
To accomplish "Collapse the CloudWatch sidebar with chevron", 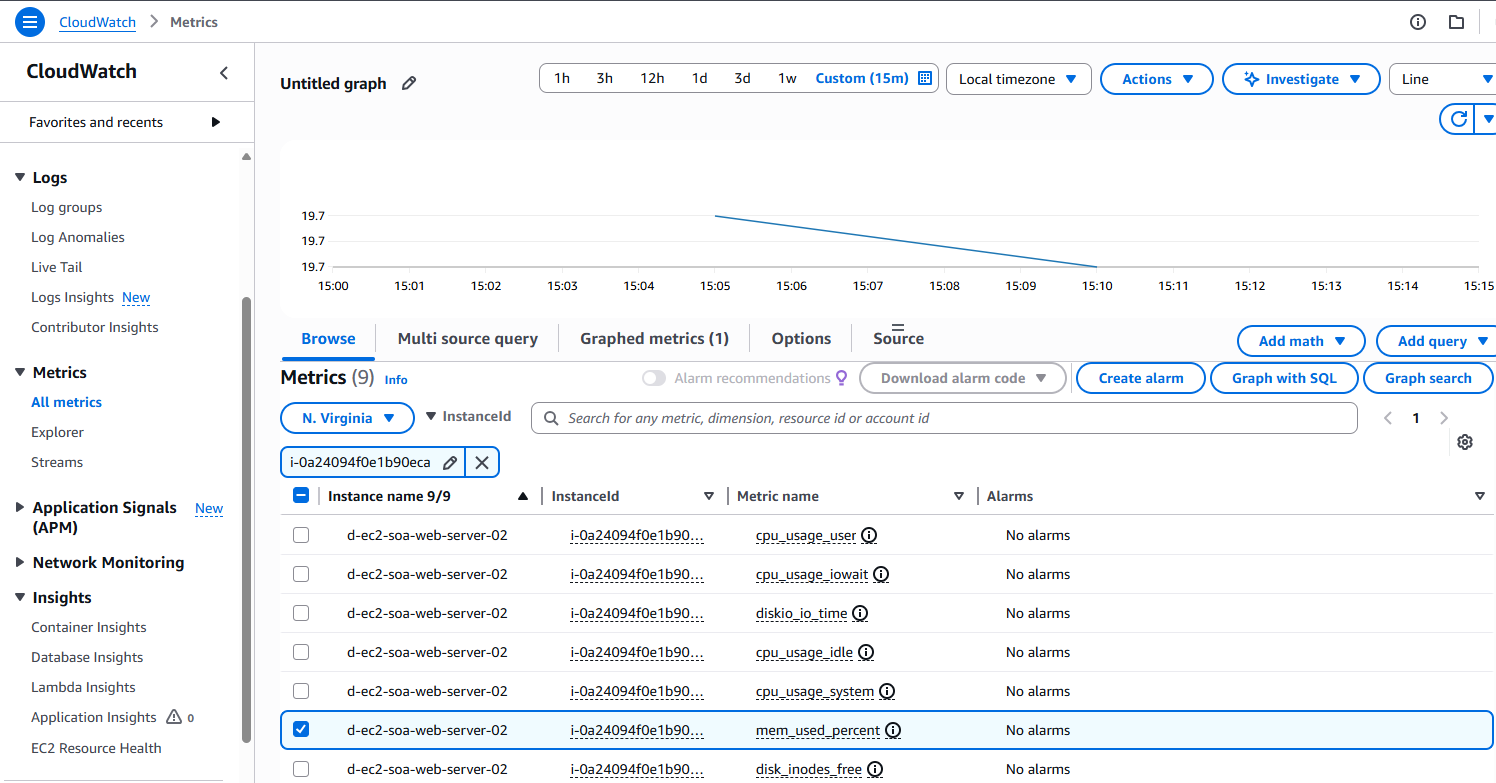I will 224,72.
